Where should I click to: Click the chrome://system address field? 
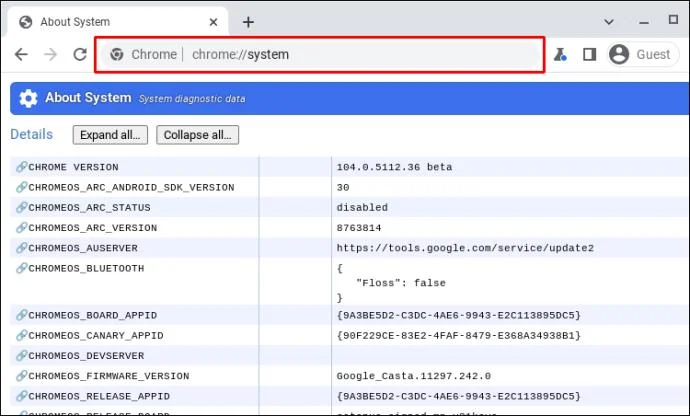point(320,55)
